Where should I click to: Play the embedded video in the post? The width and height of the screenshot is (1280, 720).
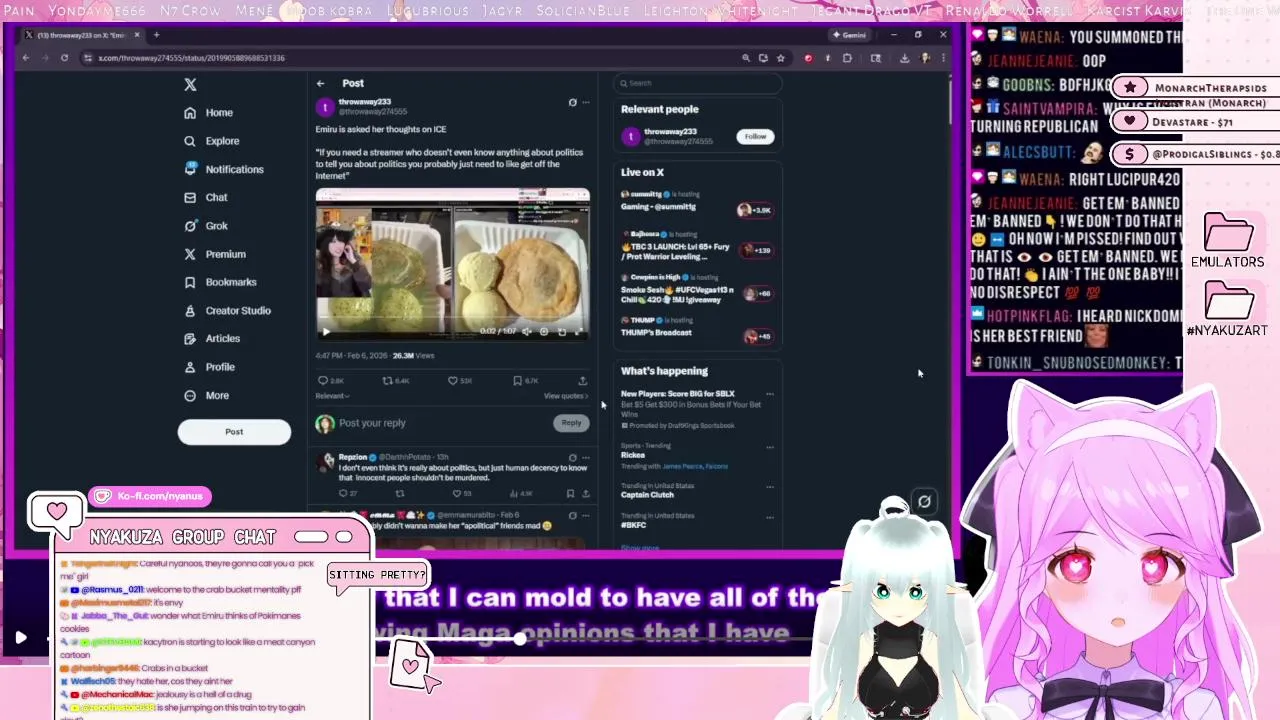click(x=325, y=332)
